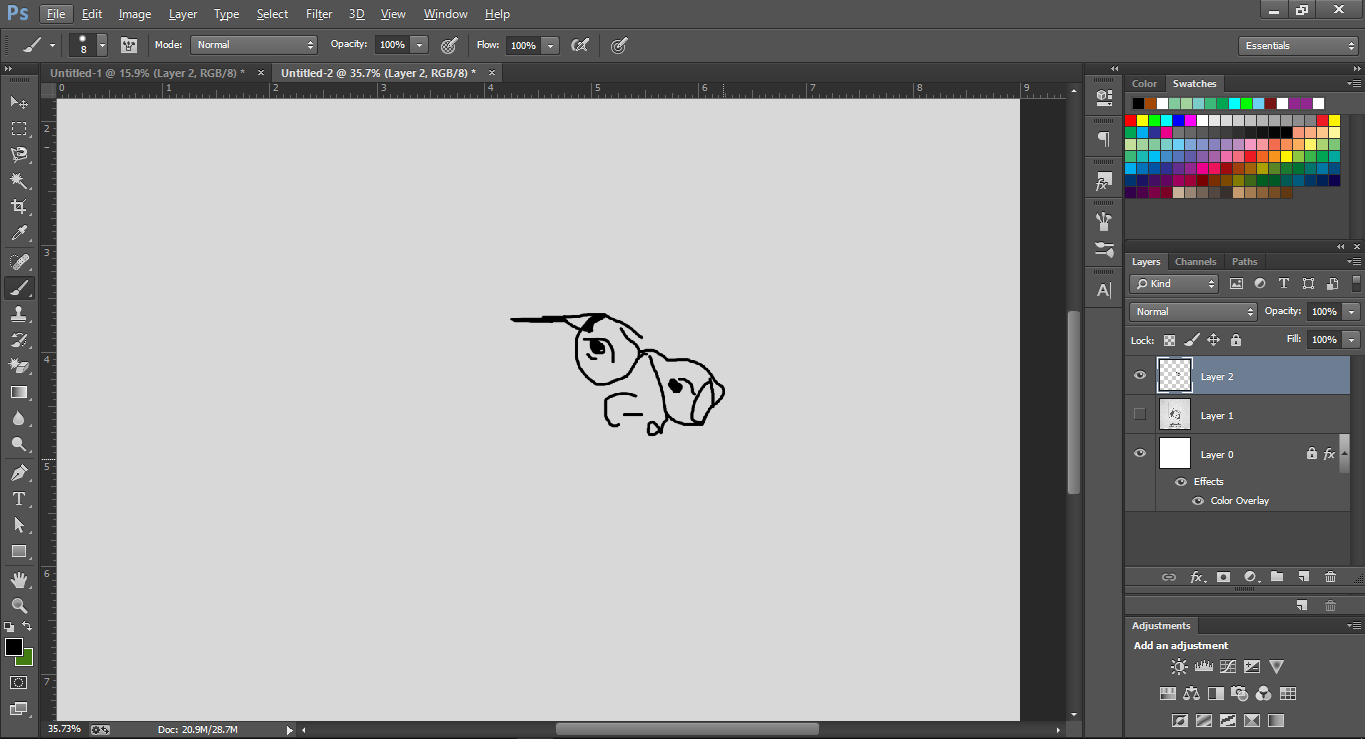Viewport: 1365px width, 739px height.
Task: Select the Rectangle shape tool
Action: click(19, 551)
